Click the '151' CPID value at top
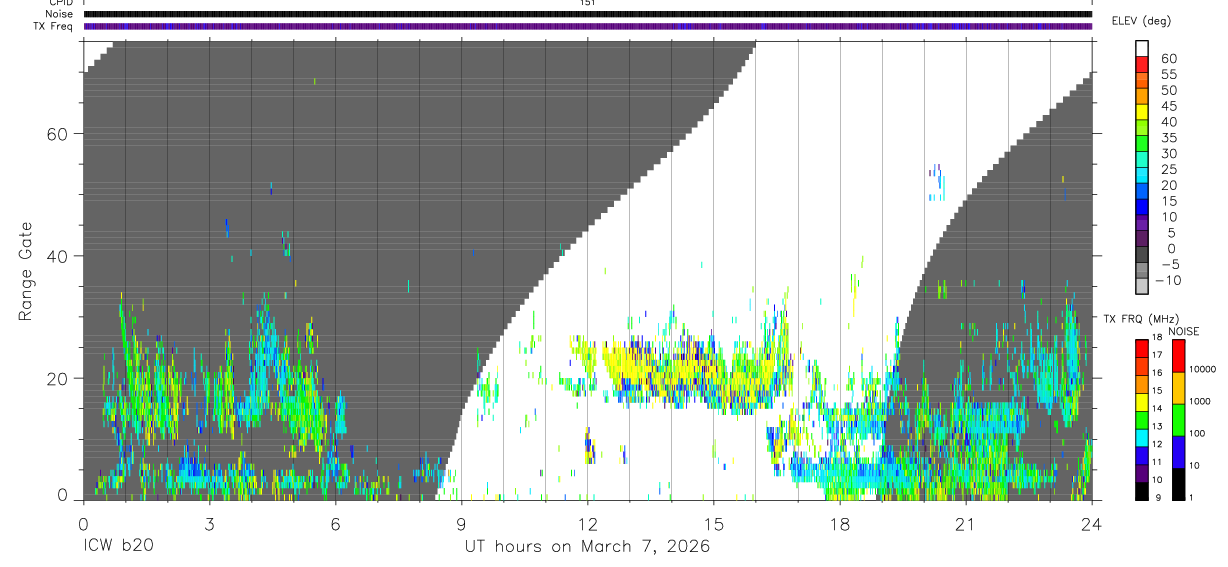 (x=587, y=3)
